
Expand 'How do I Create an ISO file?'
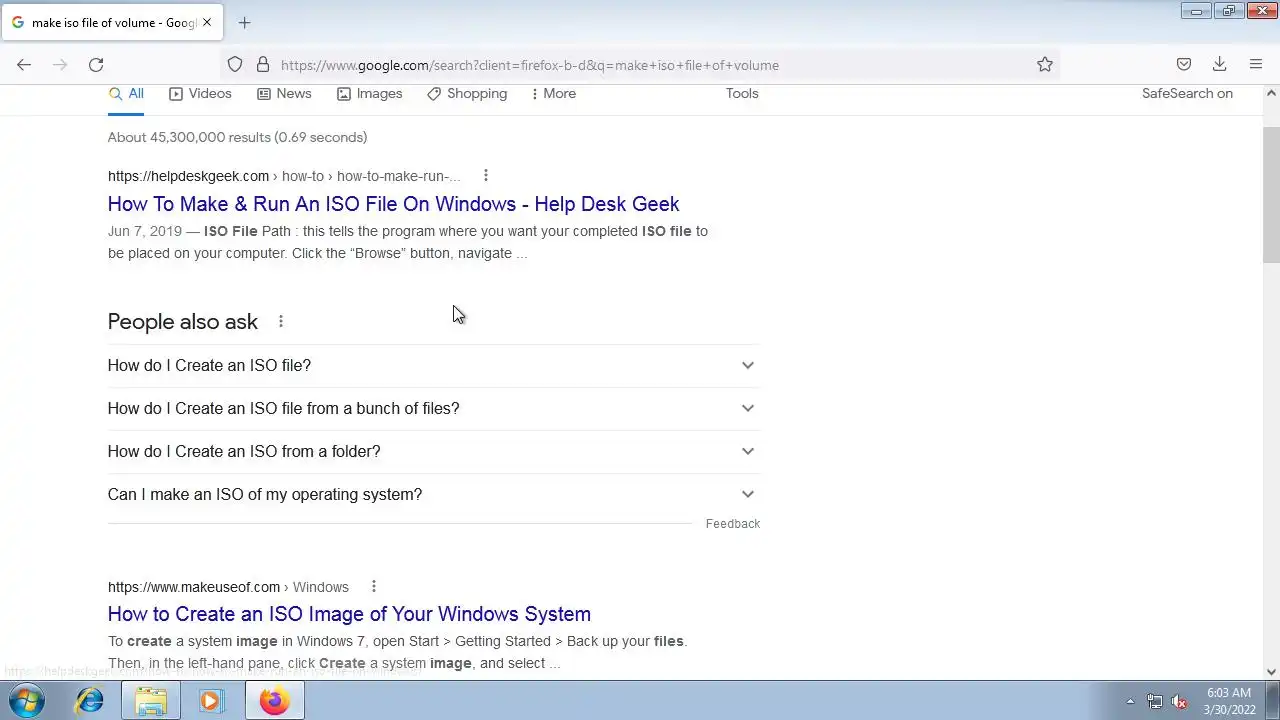pyautogui.click(x=434, y=366)
